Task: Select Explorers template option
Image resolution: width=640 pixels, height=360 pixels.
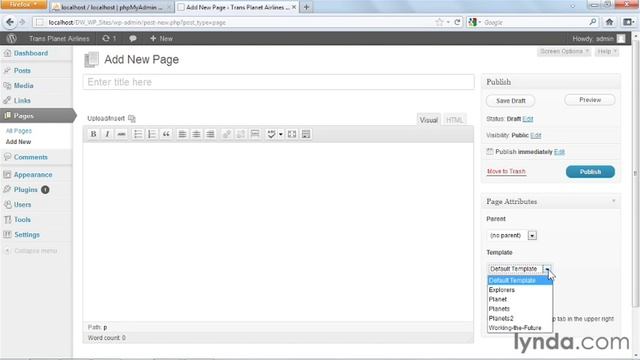Action: click(520, 290)
